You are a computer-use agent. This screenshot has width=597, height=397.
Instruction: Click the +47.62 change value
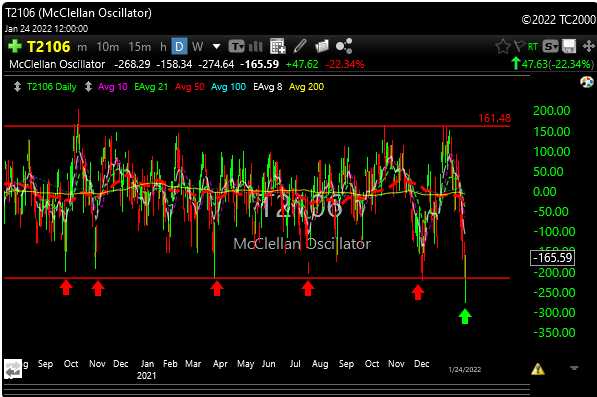point(302,64)
